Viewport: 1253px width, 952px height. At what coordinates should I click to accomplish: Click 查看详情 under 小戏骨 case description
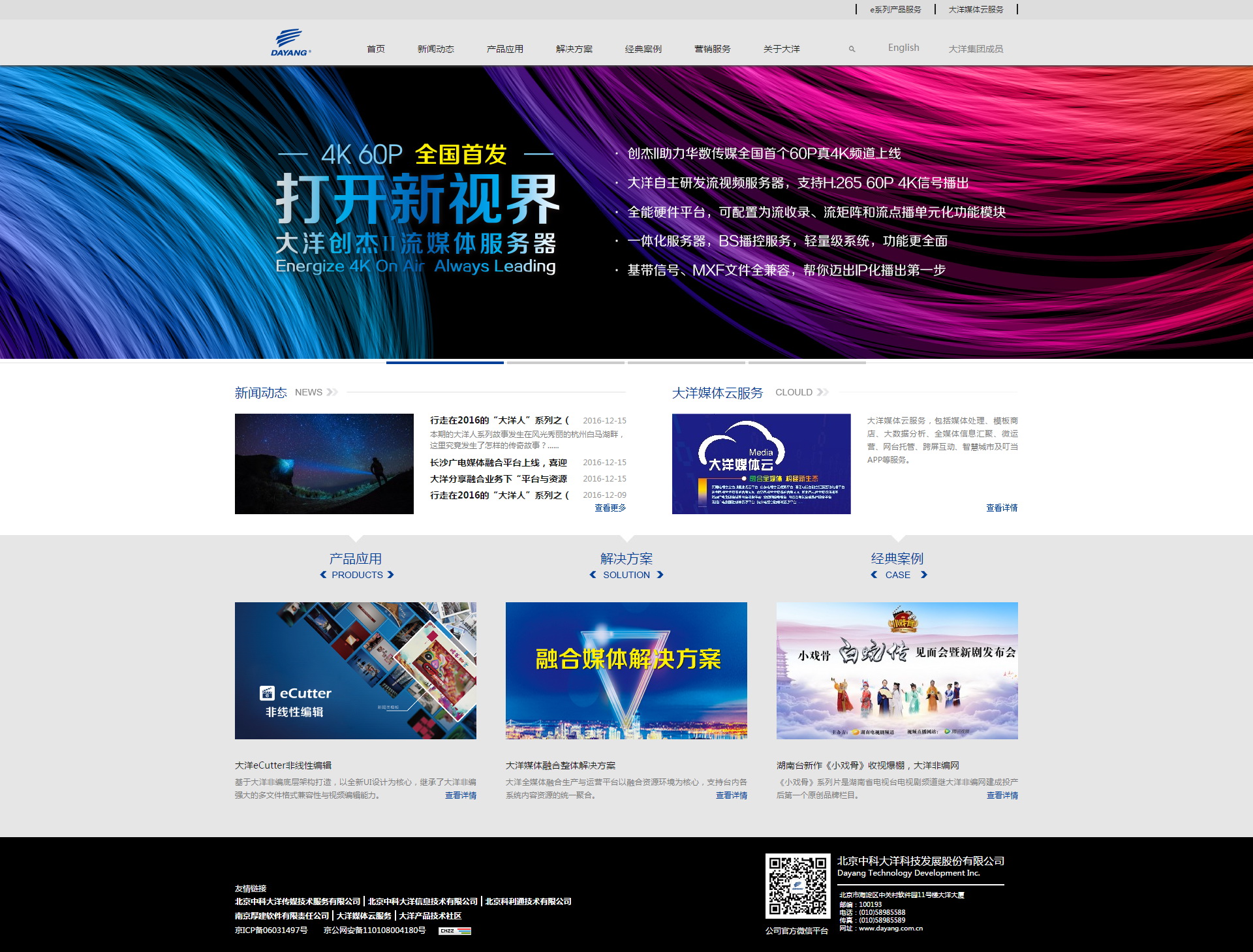pyautogui.click(x=1002, y=795)
